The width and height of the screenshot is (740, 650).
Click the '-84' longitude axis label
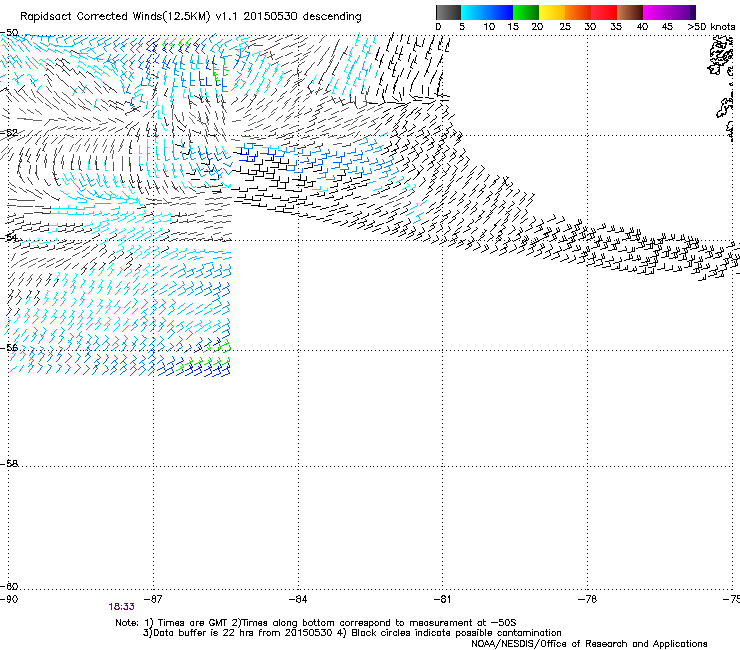tap(298, 599)
